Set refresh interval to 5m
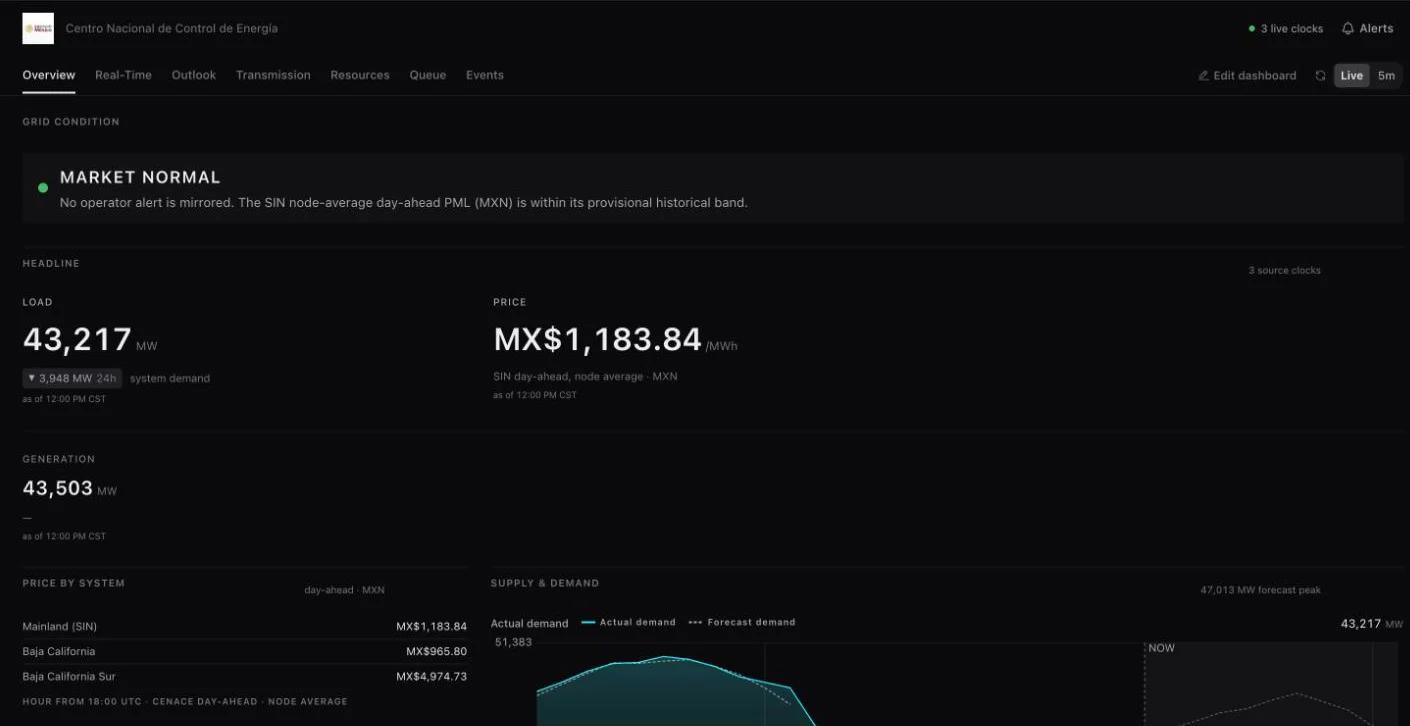This screenshot has height=726, width=1410. [x=1386, y=76]
